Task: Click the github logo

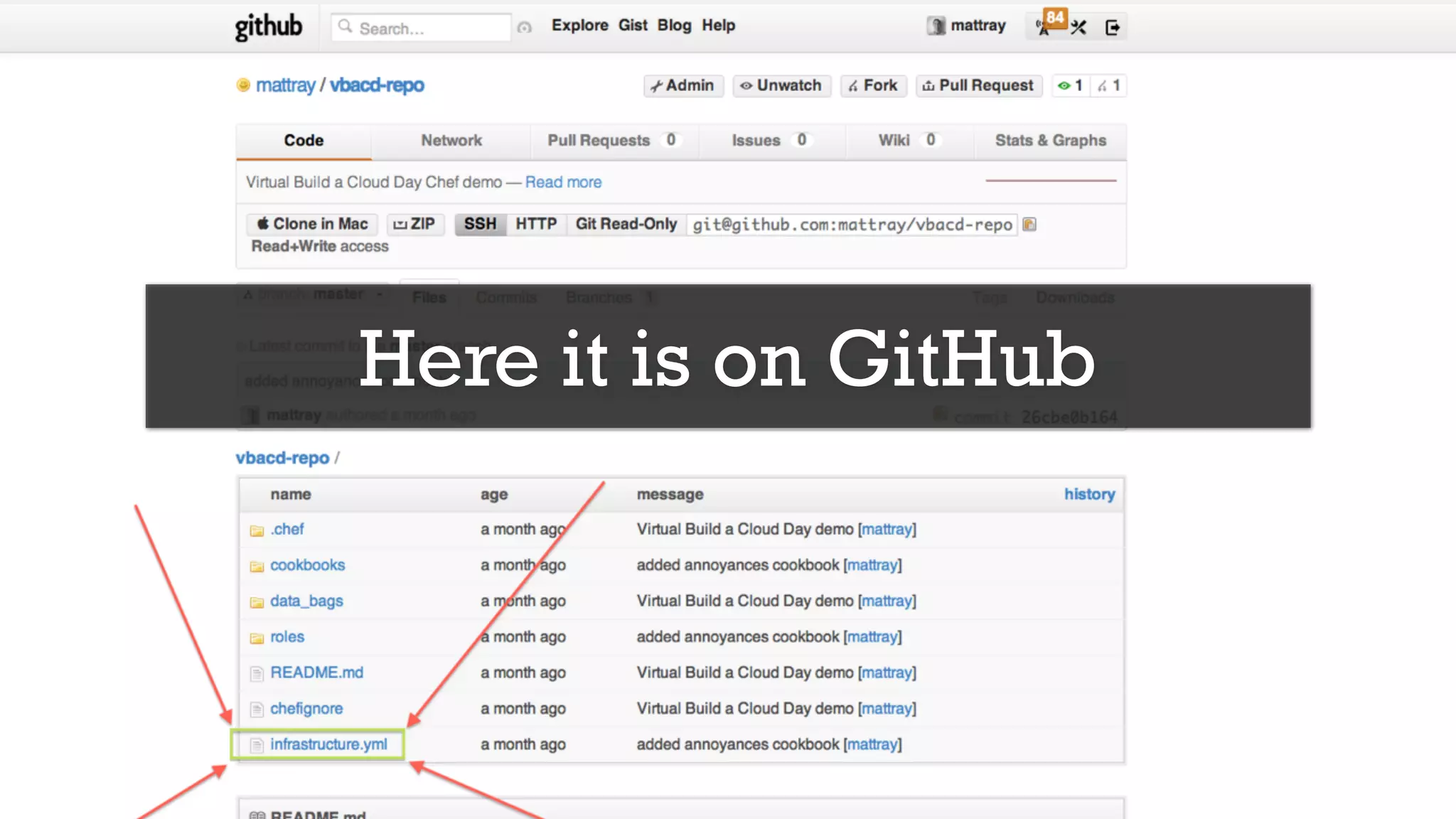Action: pos(269,27)
